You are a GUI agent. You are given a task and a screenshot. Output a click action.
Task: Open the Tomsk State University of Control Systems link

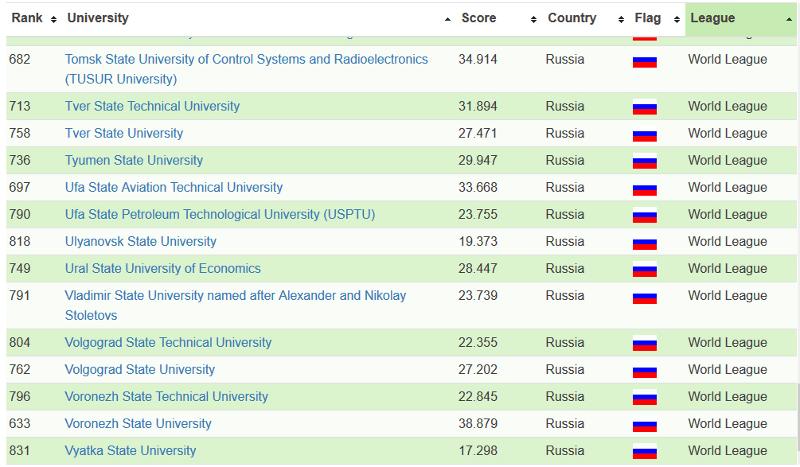(246, 60)
